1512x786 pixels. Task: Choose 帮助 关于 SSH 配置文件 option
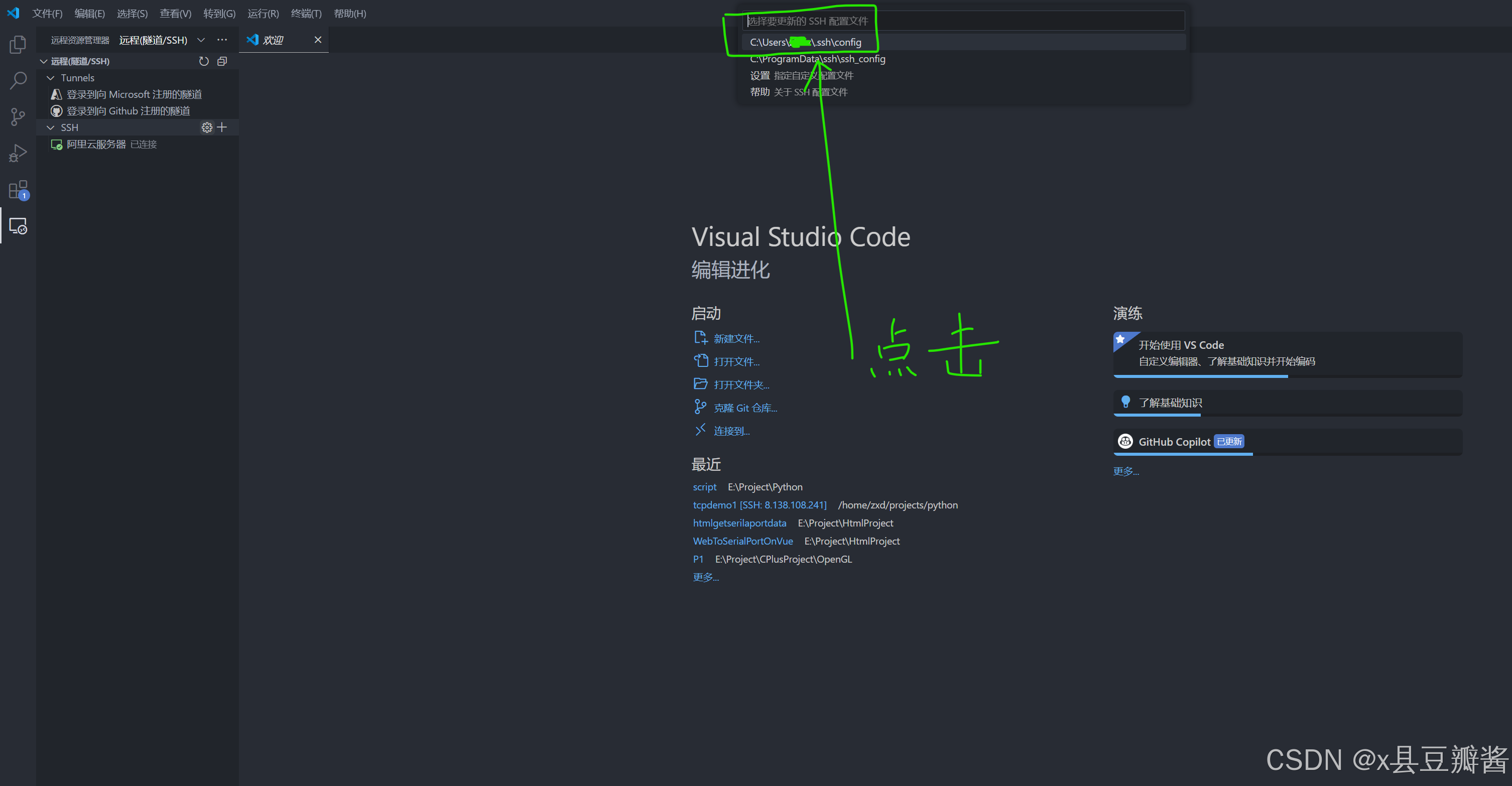[963, 91]
